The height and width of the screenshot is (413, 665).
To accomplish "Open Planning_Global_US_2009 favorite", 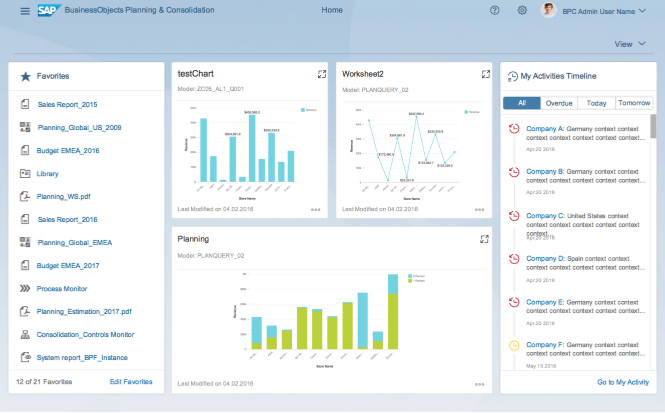I will click(79, 127).
